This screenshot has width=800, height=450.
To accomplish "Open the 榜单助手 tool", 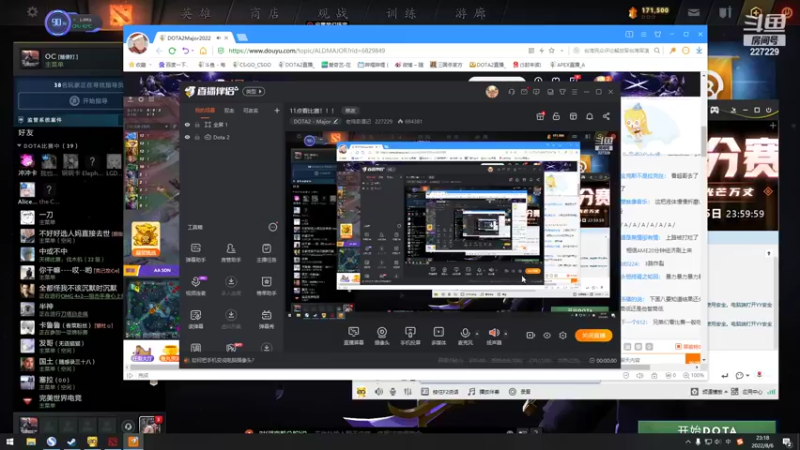I will 266,286.
